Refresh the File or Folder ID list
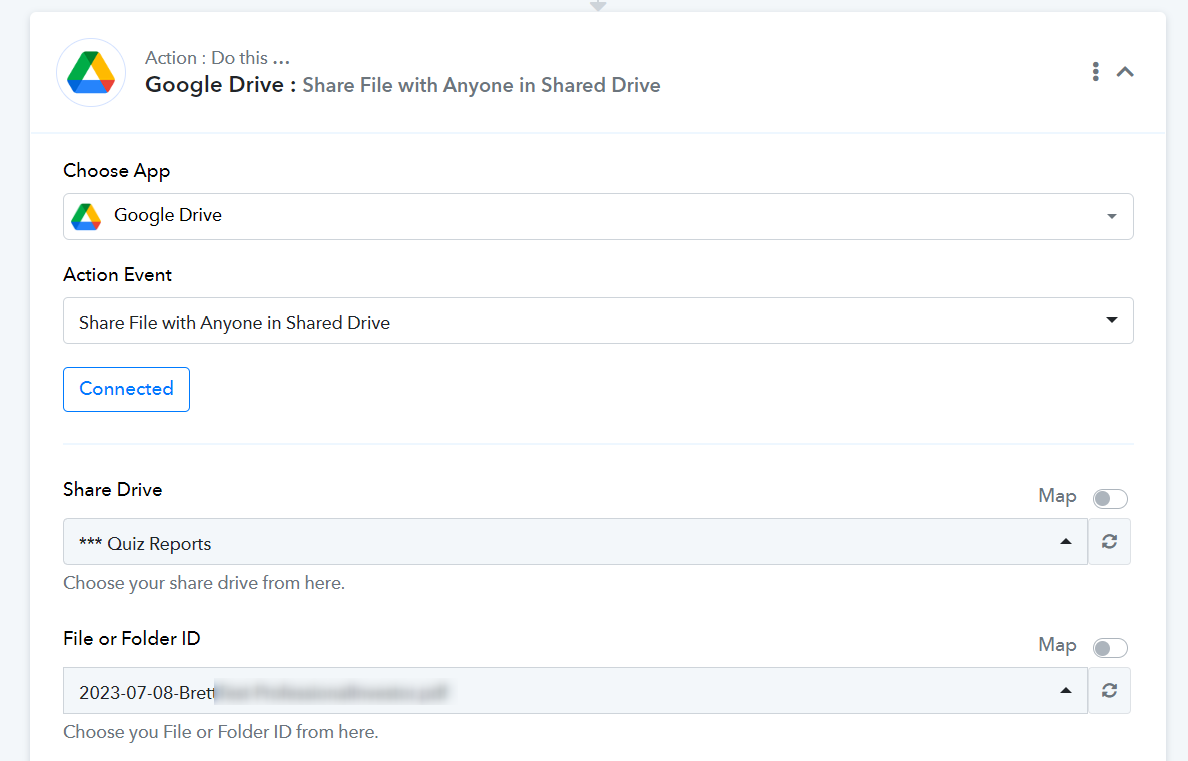1188x761 pixels. point(1109,691)
